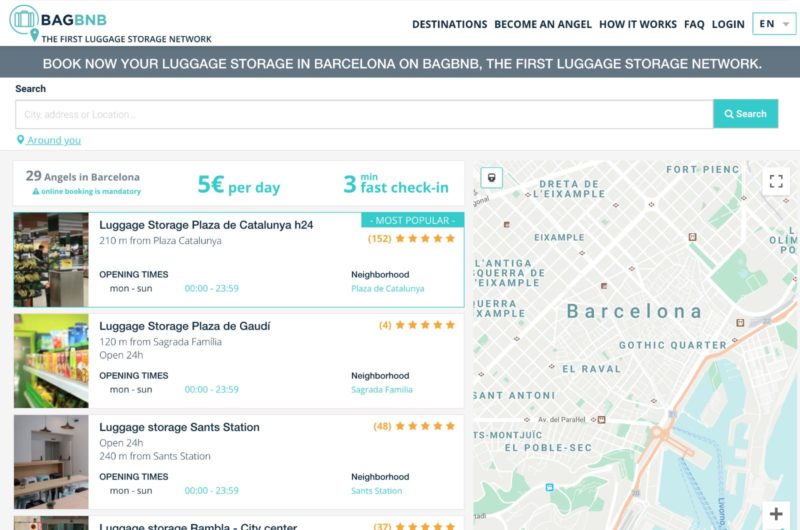This screenshot has width=800, height=530.
Task: Open Luggage Storage Plaza de Gaudí listing
Action: (185, 326)
